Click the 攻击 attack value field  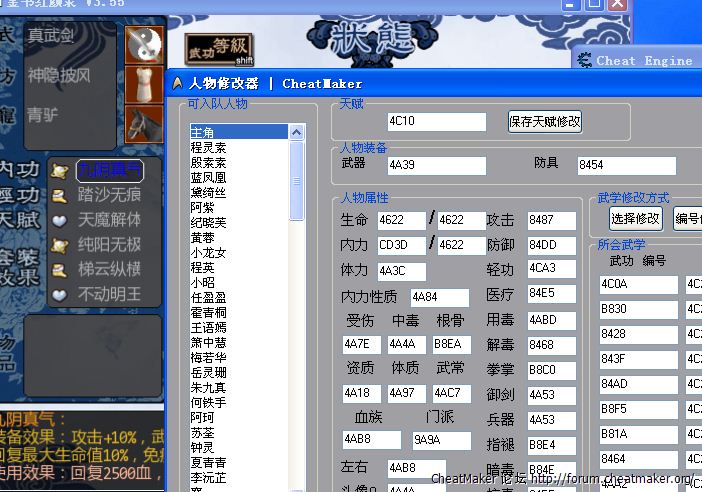(551, 220)
